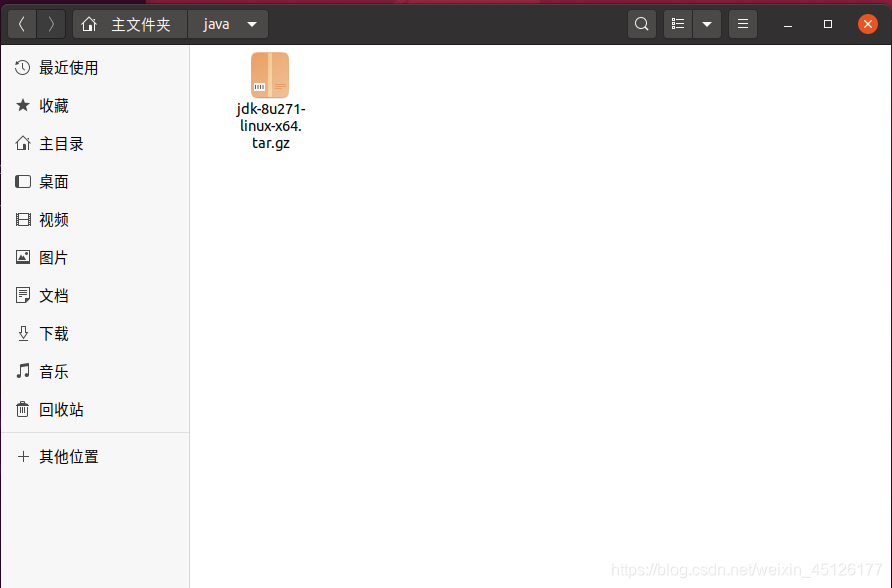Open 下载 in sidebar
Image resolution: width=892 pixels, height=588 pixels.
(95, 333)
